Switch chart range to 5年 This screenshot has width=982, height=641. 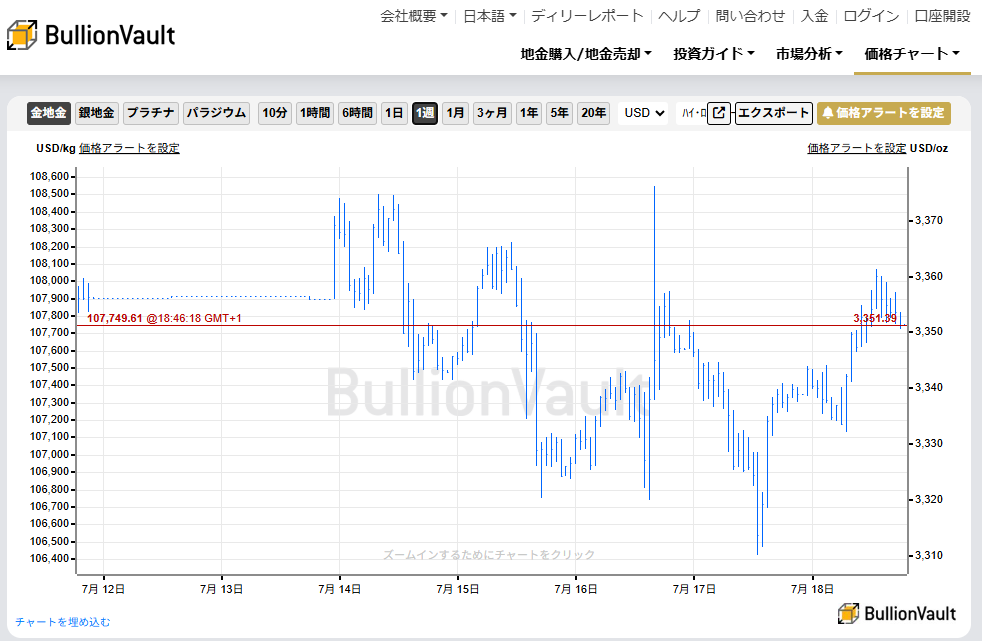(559, 113)
